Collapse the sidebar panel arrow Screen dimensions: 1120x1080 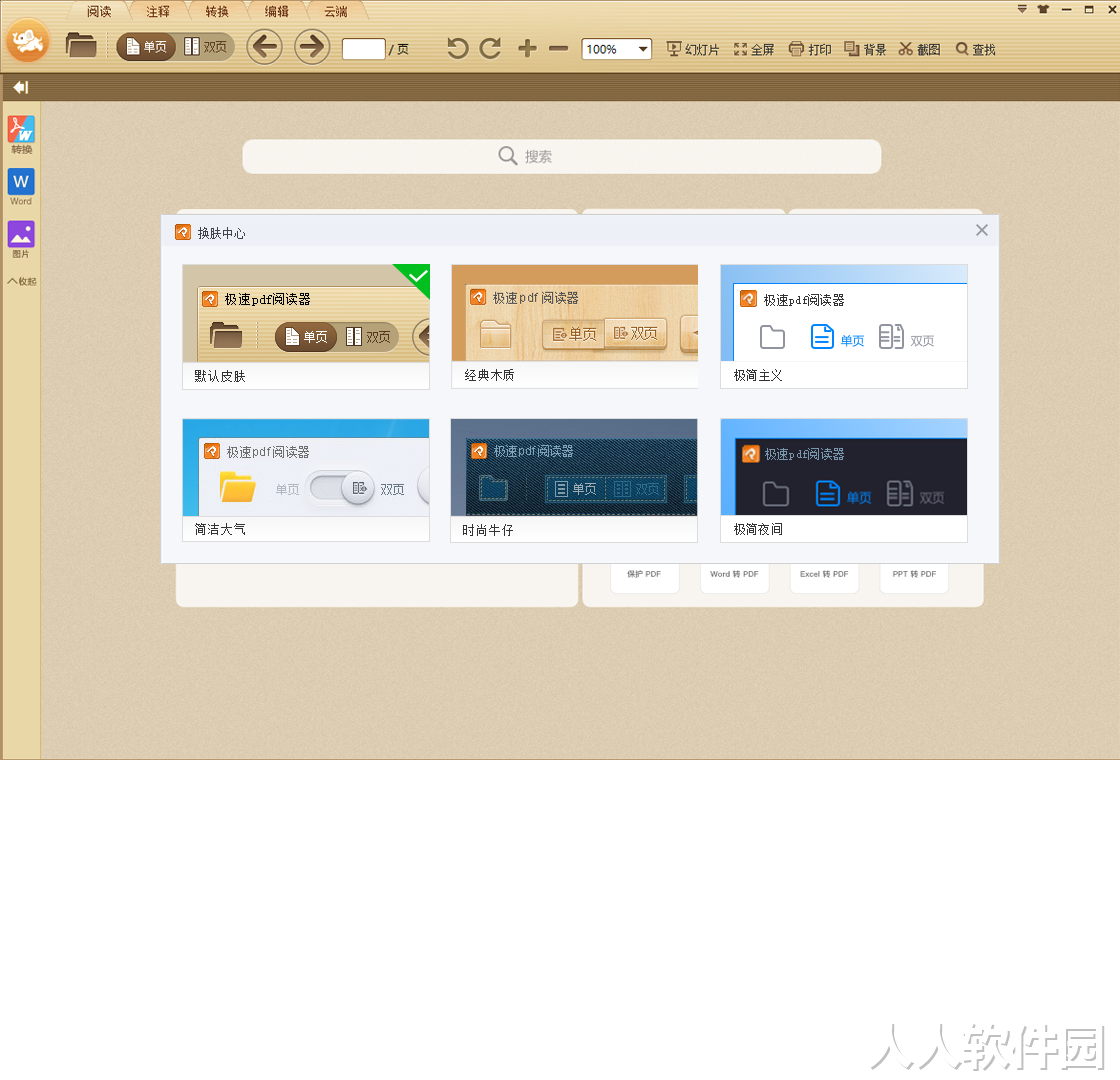point(21,87)
